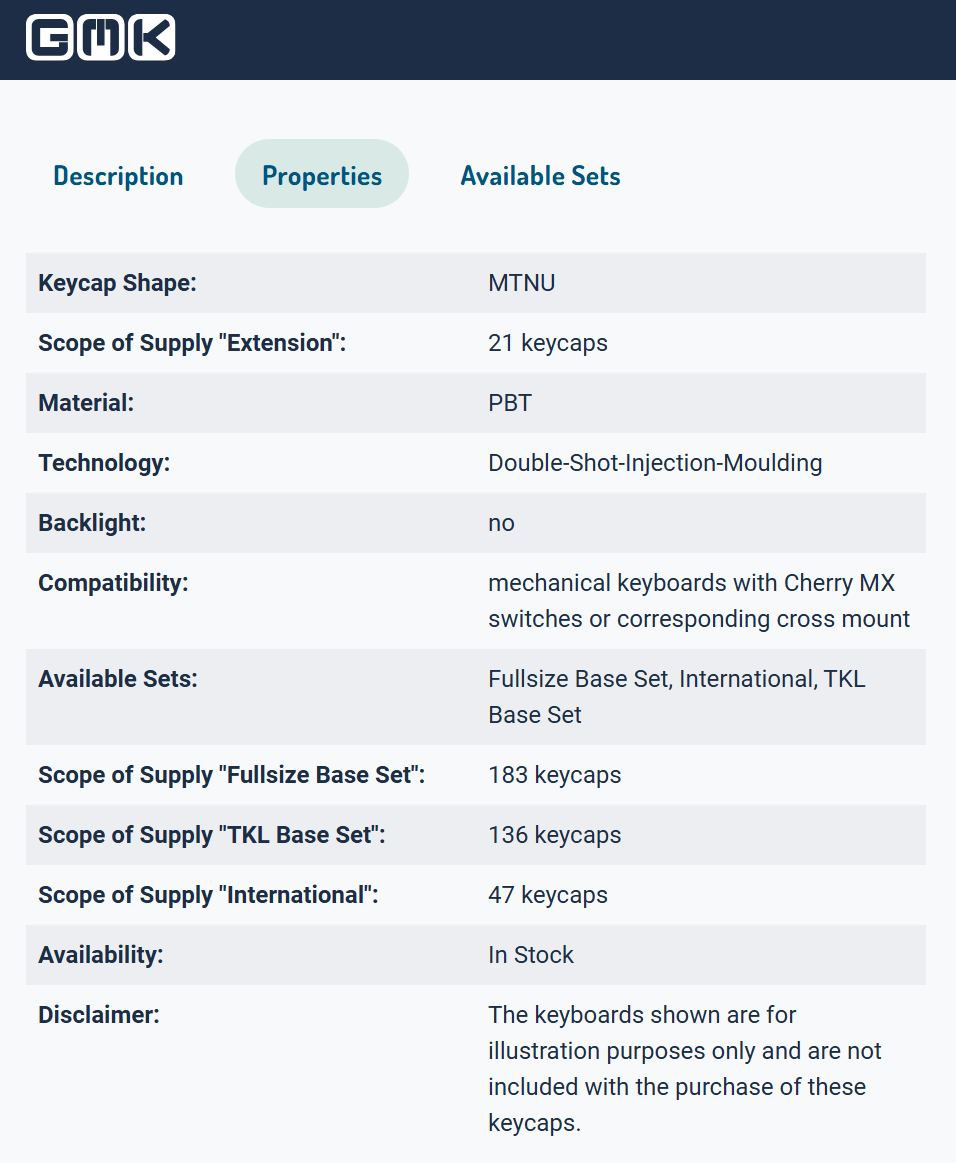Click the PBT material value
This screenshot has width=956, height=1163.
click(510, 403)
